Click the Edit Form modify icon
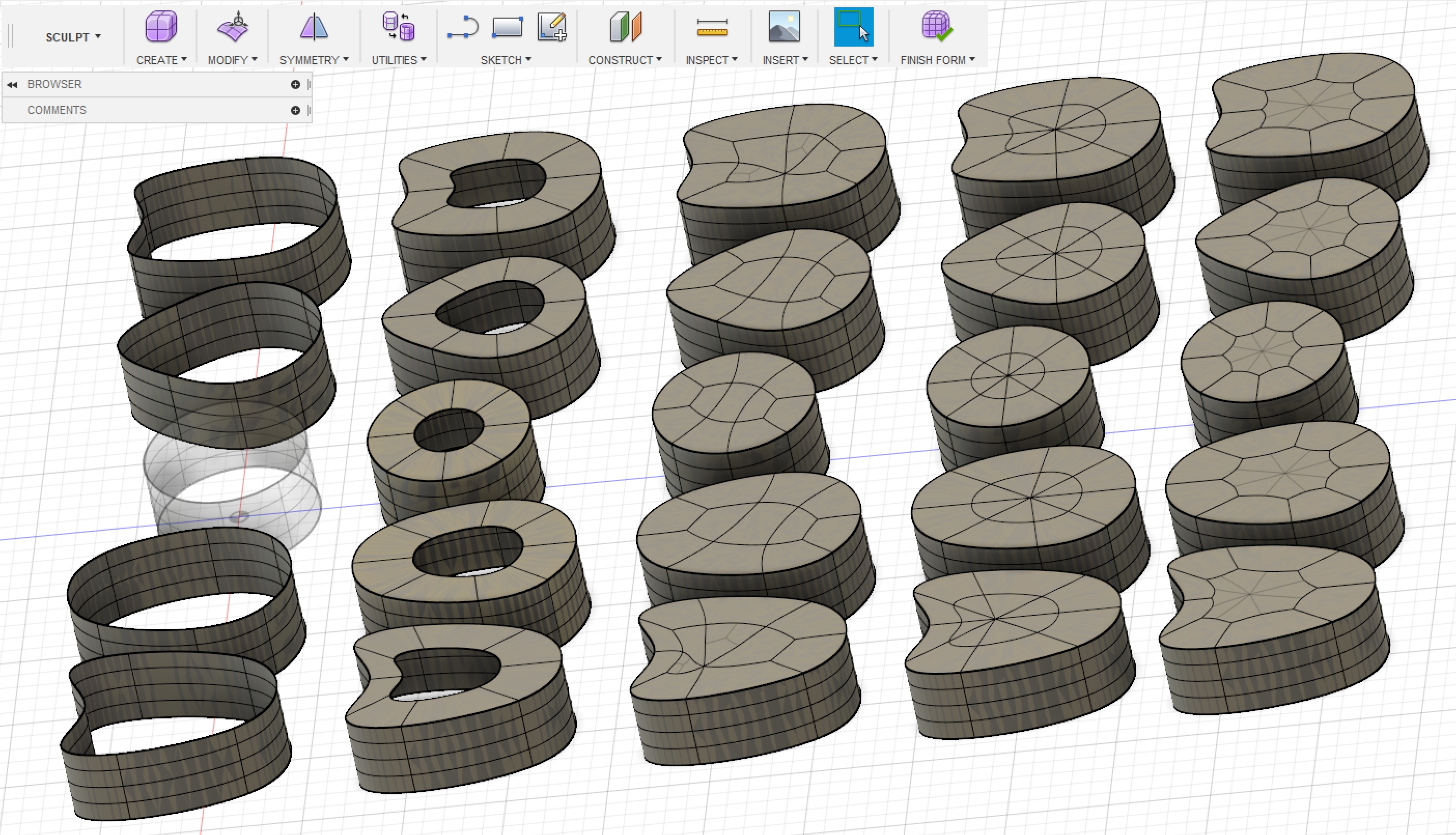This screenshot has height=835, width=1456. 232,27
